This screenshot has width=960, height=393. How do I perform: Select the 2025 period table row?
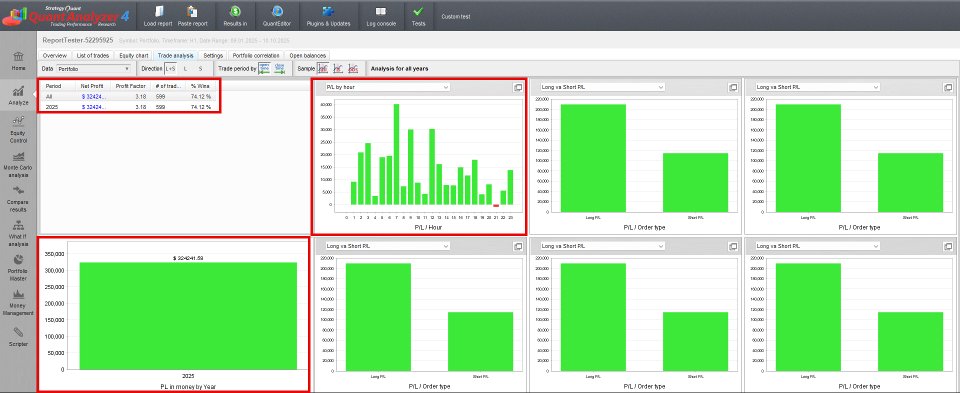click(129, 107)
